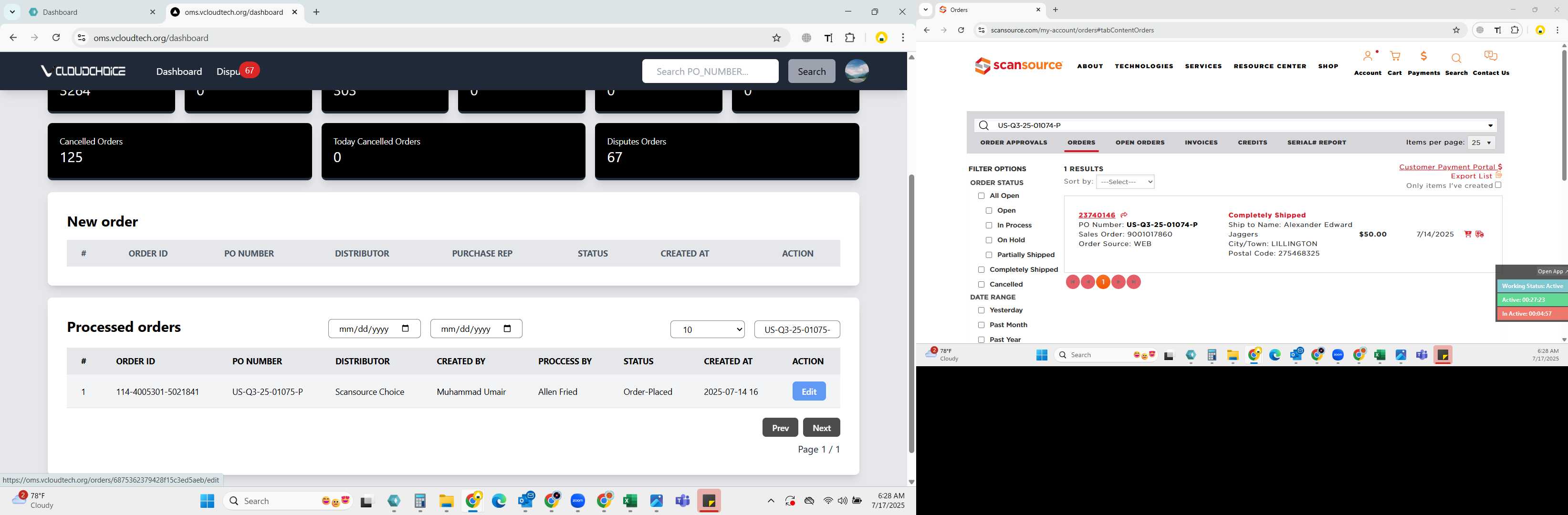Reload the Scansource Orders page

pos(961,30)
